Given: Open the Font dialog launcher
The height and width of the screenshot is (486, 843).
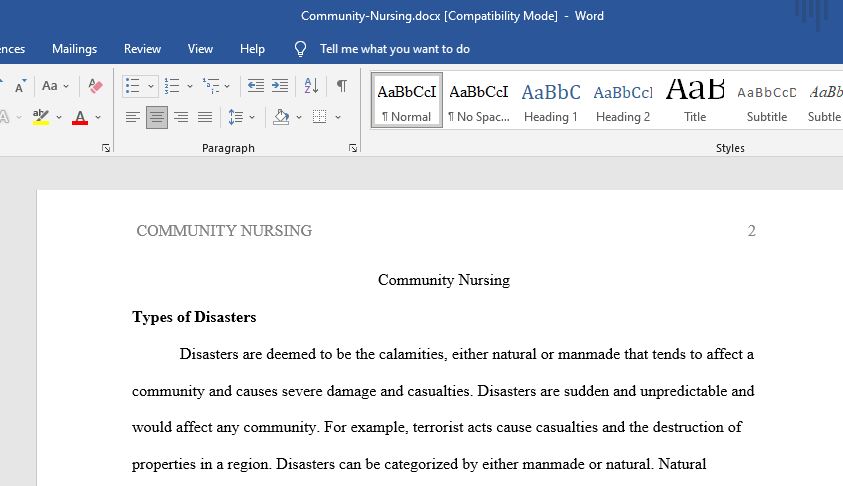Looking at the screenshot, I should point(106,148).
